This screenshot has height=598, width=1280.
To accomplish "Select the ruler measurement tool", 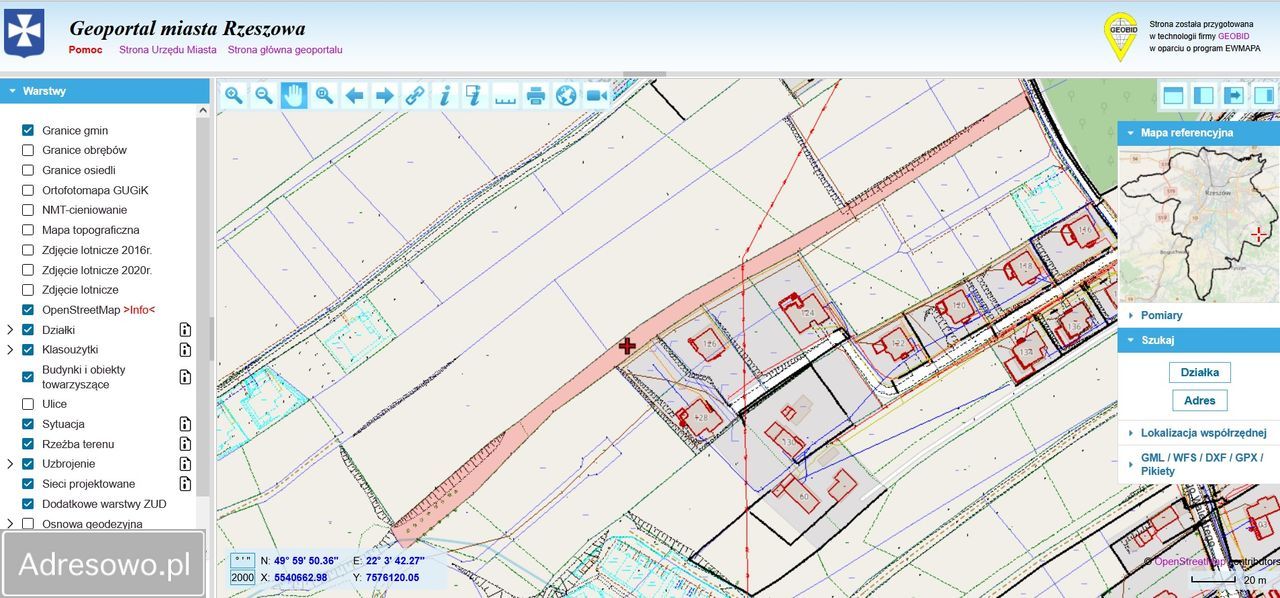I will click(505, 96).
